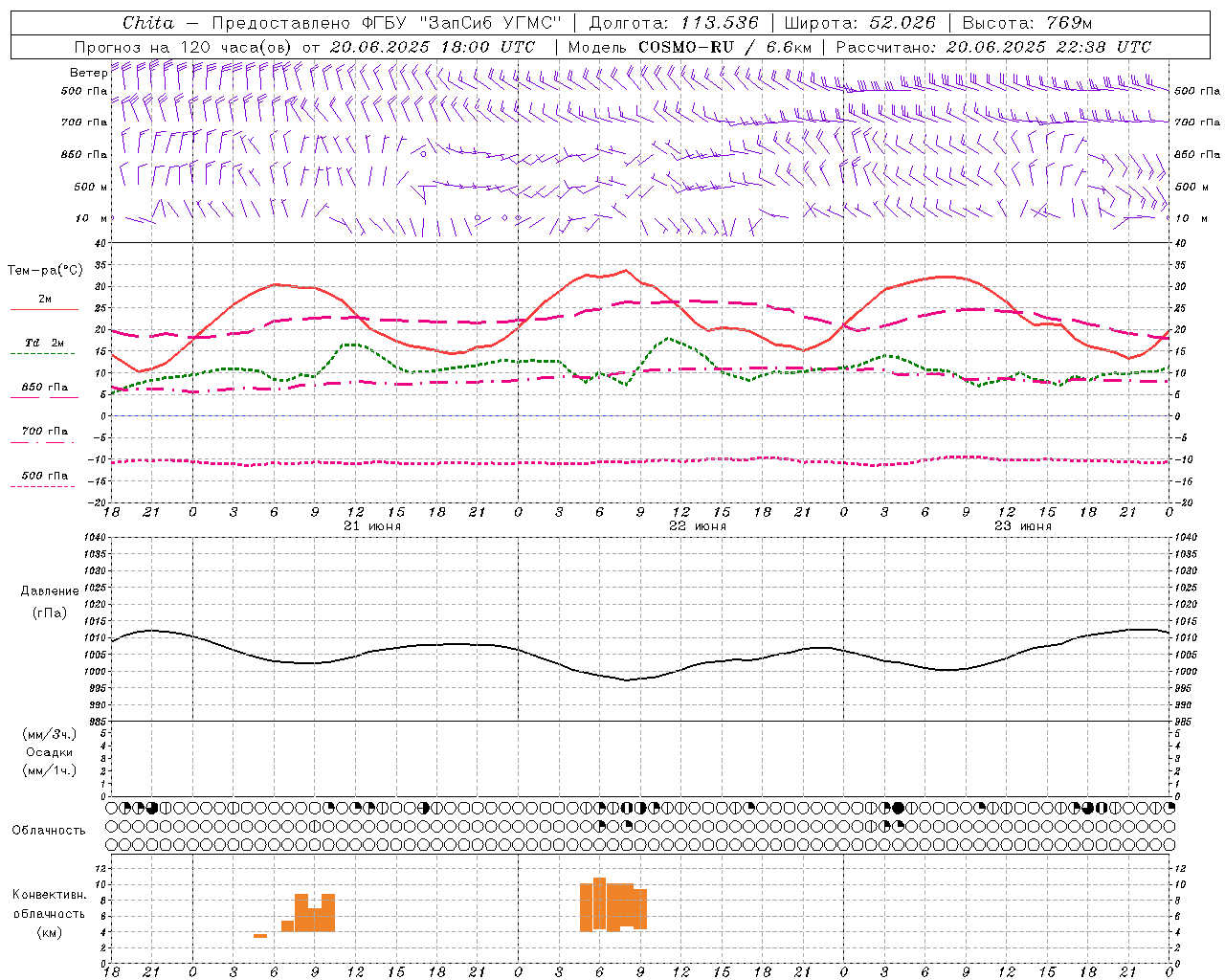Select the left 10 м wind level label
Viewport: 1225px width, 980px height.
pyautogui.click(x=92, y=218)
